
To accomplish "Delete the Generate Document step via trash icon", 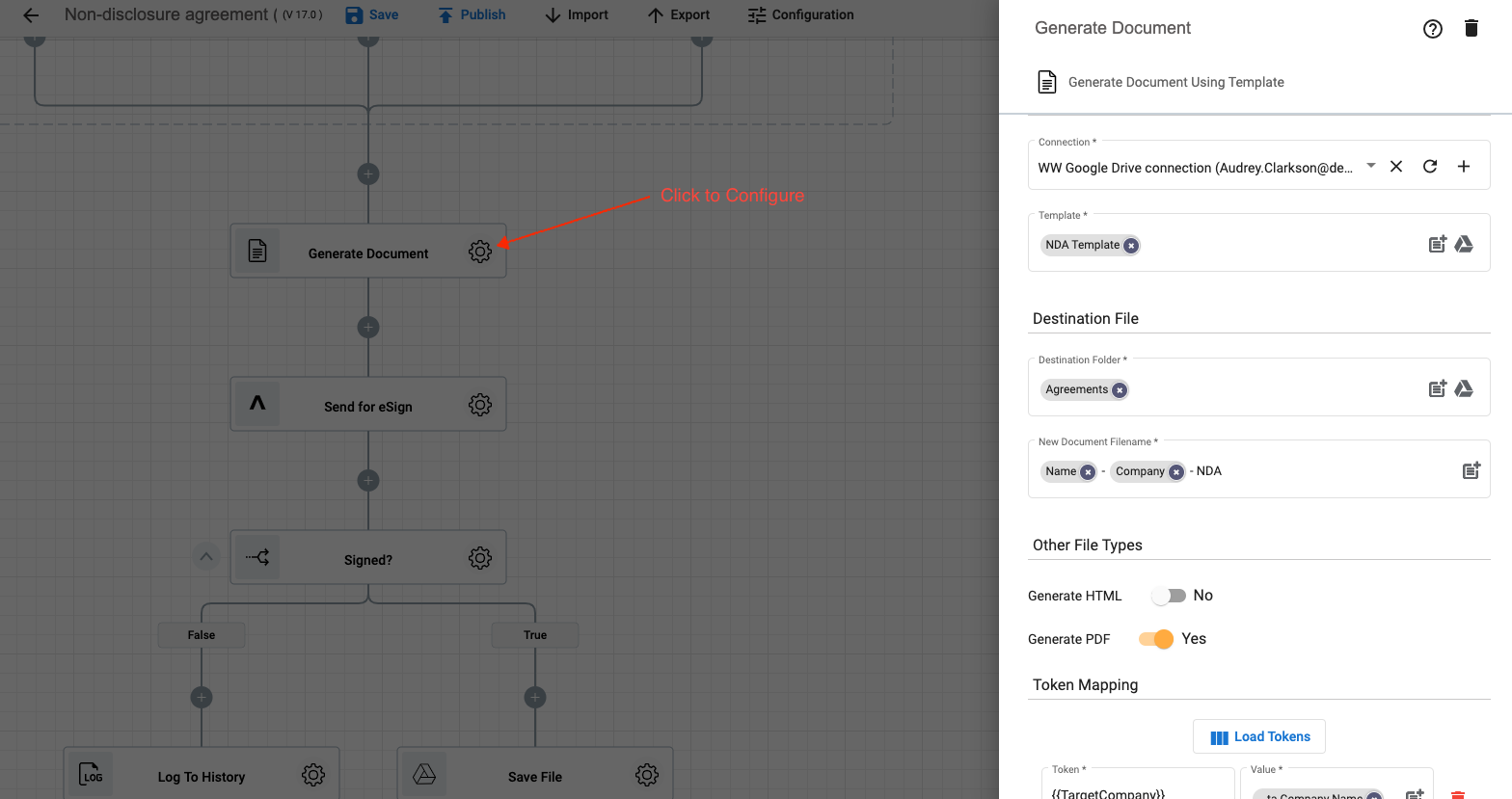I will (1471, 28).
